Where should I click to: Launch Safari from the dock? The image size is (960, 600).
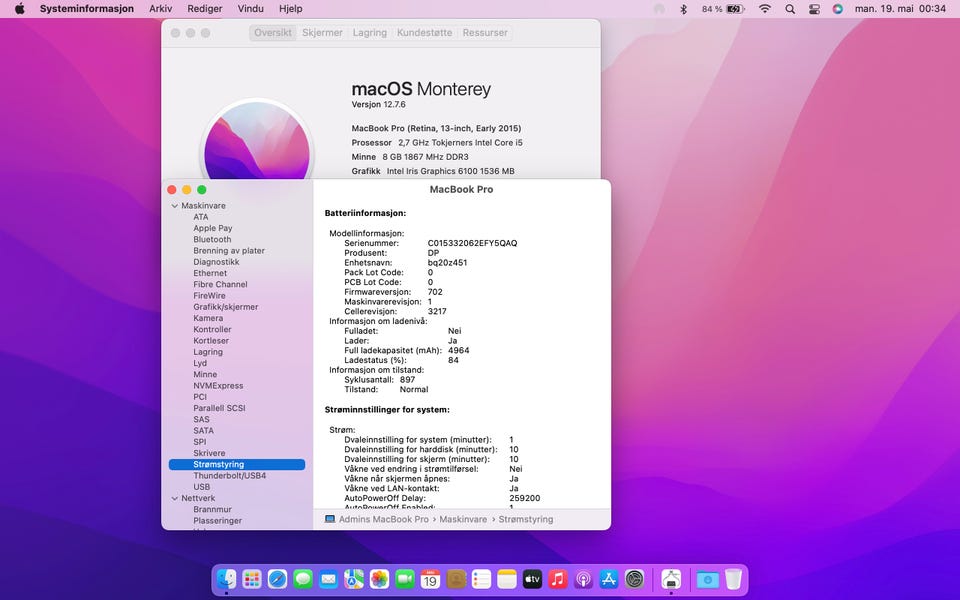(x=277, y=579)
